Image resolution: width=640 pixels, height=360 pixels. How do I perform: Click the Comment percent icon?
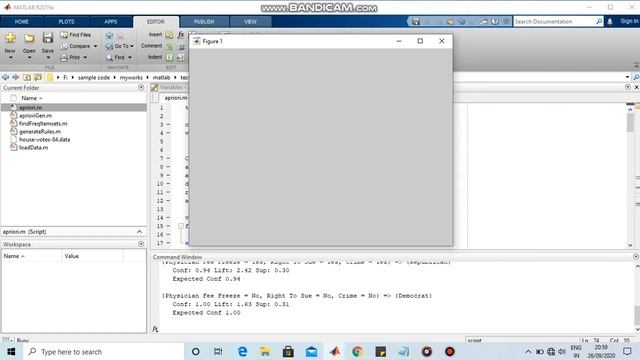click(x=169, y=47)
